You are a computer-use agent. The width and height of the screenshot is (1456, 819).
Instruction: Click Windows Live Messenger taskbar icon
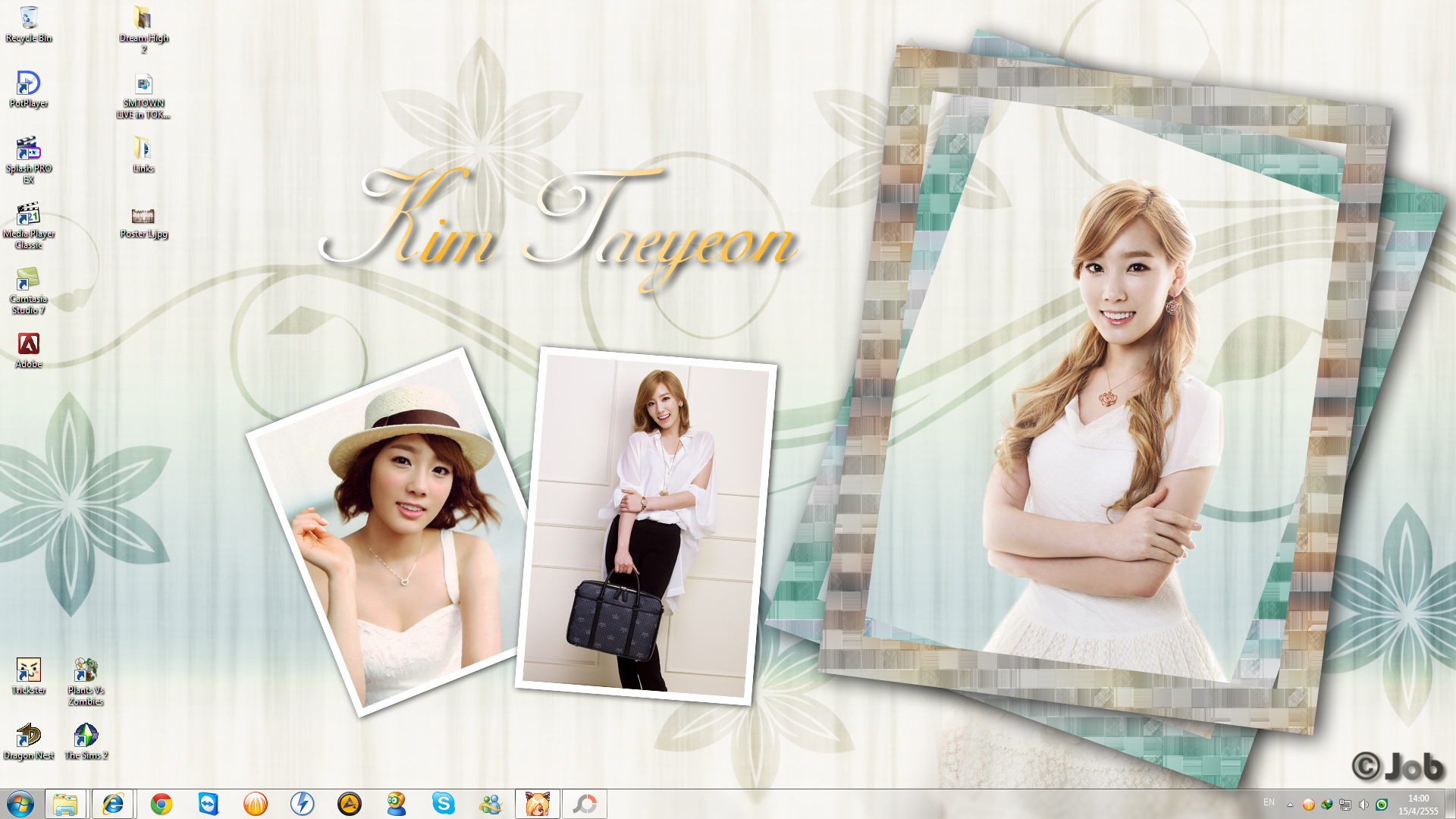tap(490, 804)
